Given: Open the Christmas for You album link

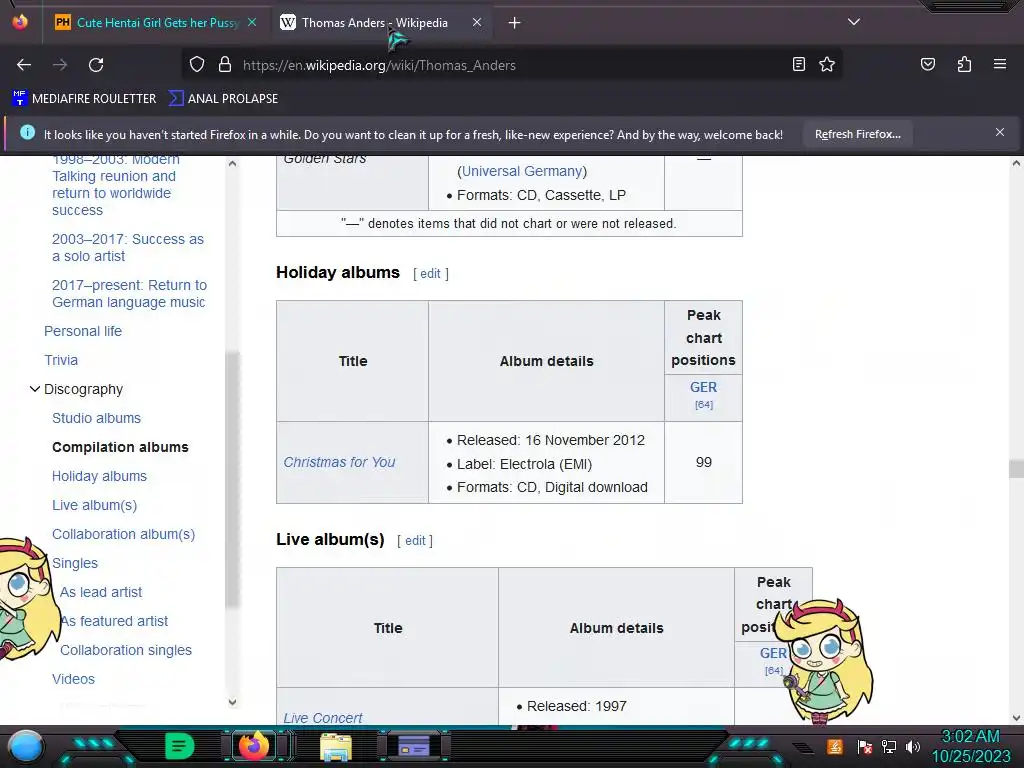Looking at the screenshot, I should (339, 462).
